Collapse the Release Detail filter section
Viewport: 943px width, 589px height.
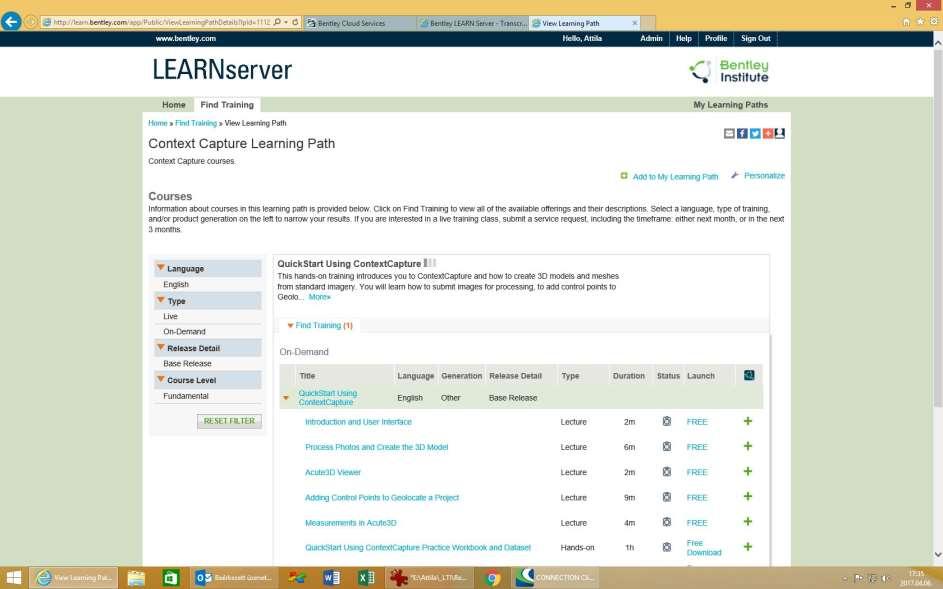pyautogui.click(x=161, y=347)
